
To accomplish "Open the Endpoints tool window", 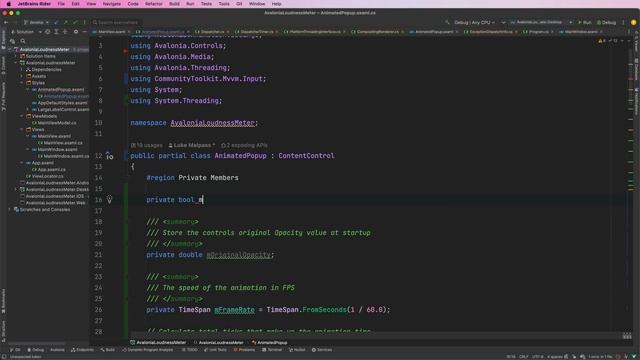I will [82, 350].
